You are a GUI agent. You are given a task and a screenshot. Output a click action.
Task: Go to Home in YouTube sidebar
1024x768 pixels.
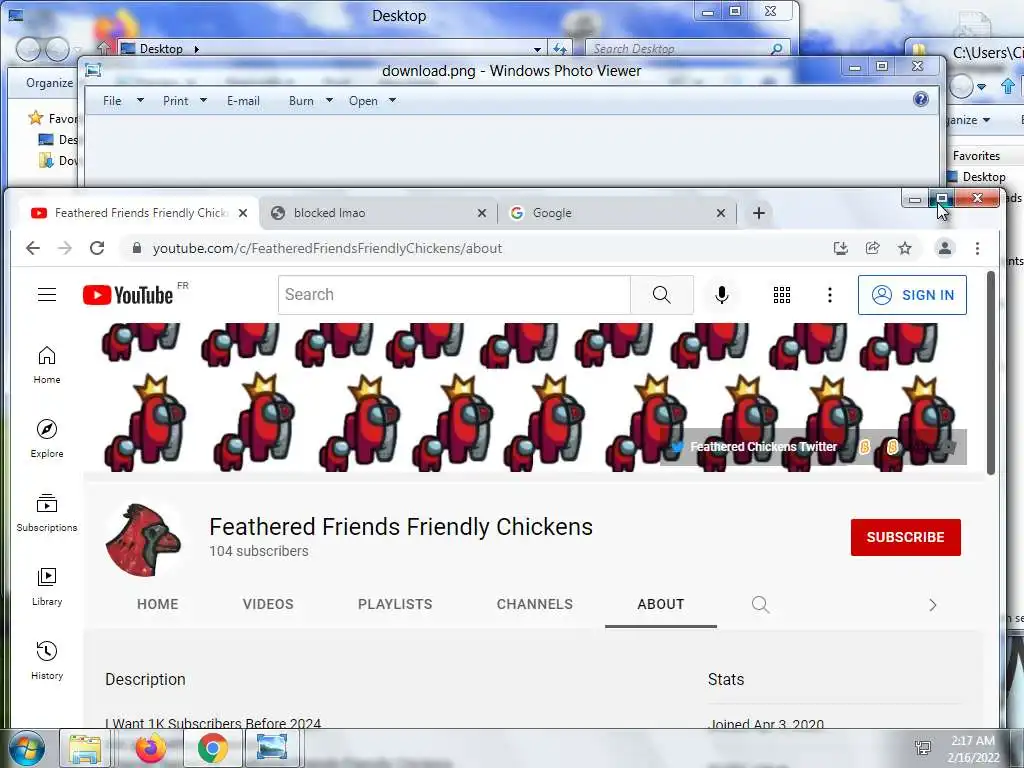[x=47, y=365]
